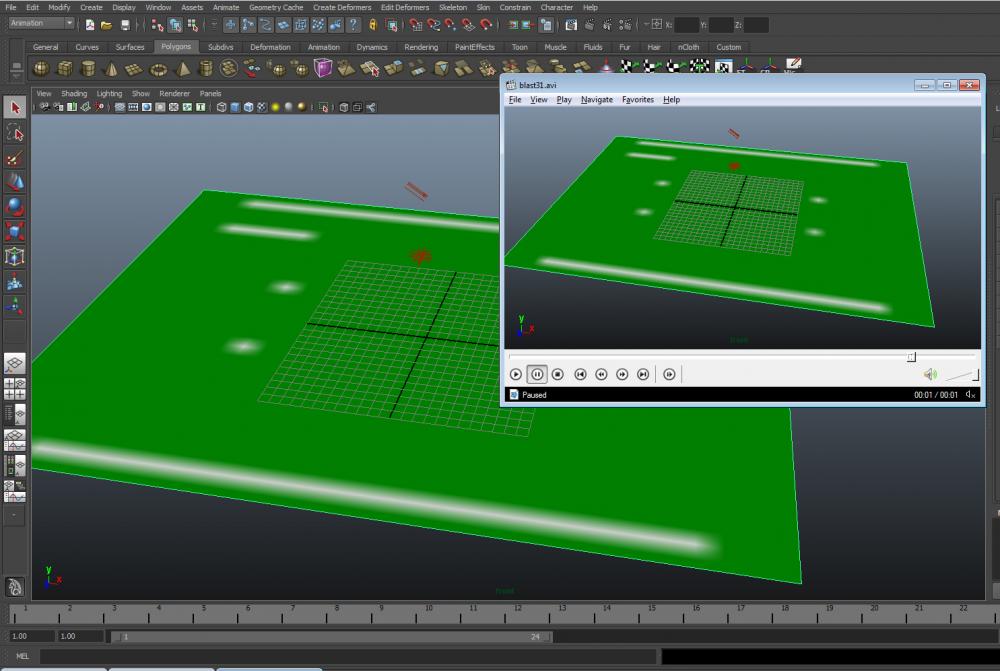
Task: Click the save scene floppy disk icon
Action: coord(125,24)
